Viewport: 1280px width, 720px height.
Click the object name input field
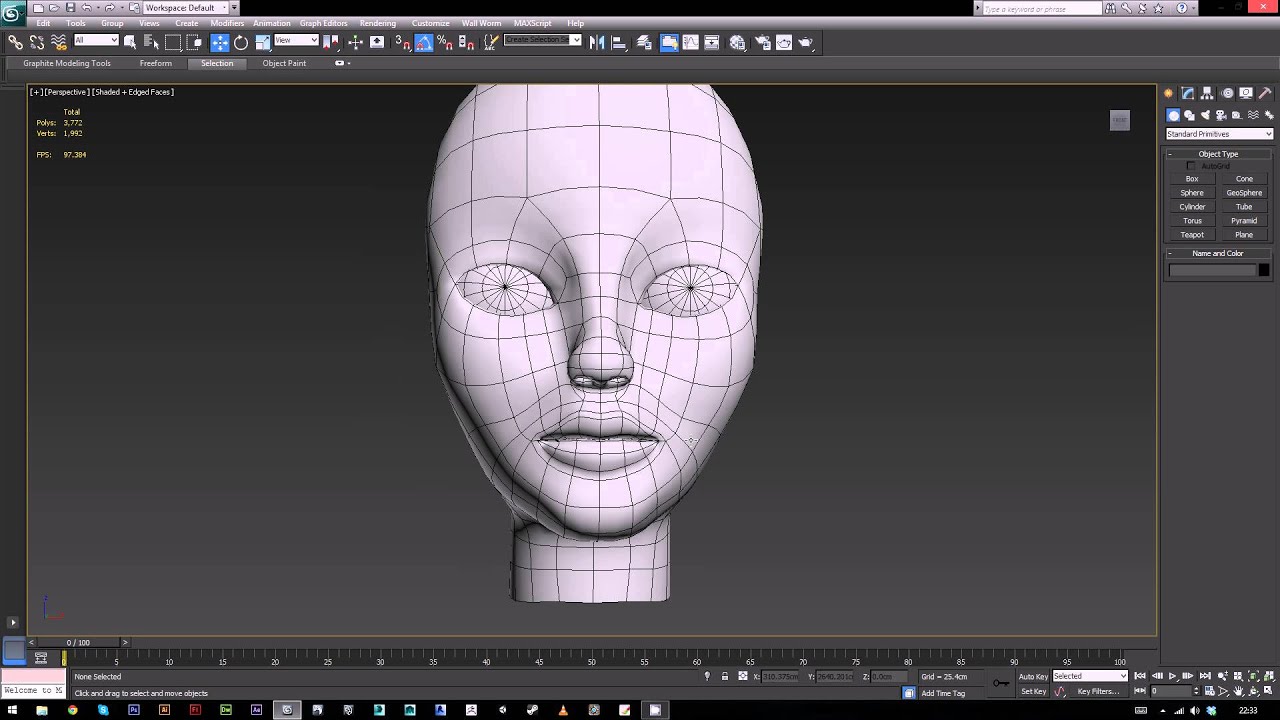(x=1212, y=270)
